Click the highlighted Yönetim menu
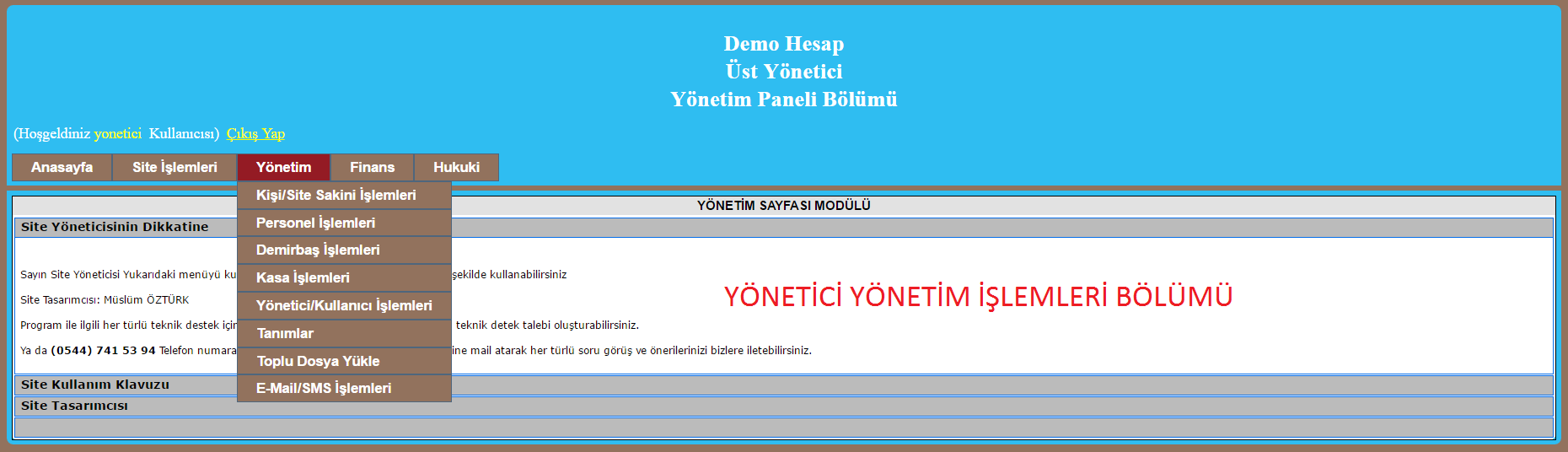The image size is (1568, 452). [x=283, y=167]
